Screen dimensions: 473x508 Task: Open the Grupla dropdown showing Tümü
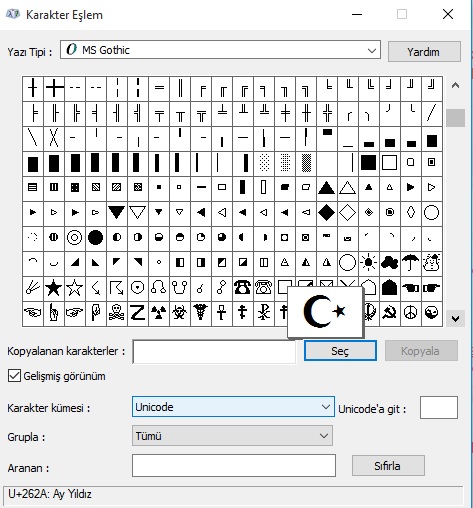[x=232, y=436]
